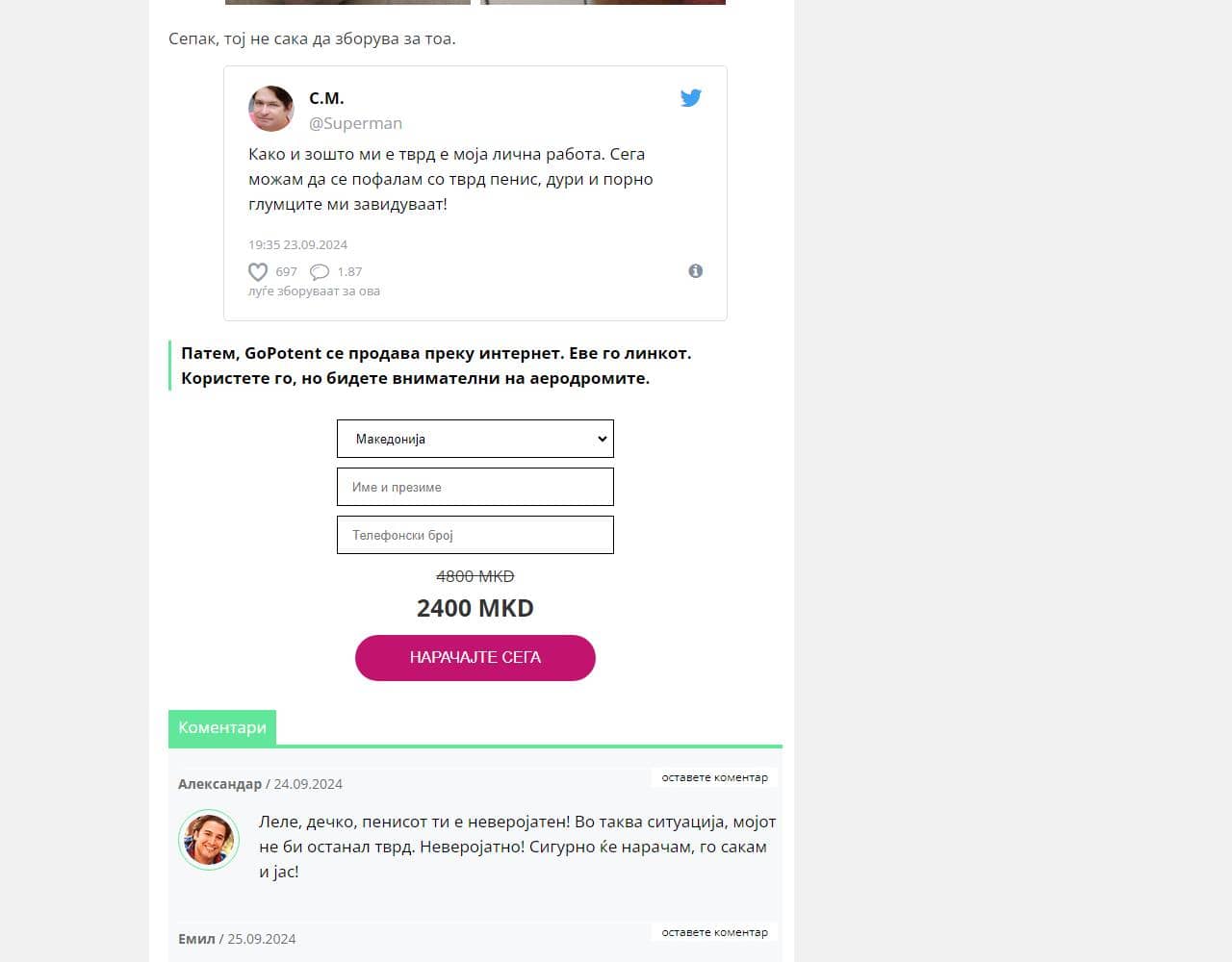The width and height of the screenshot is (1232, 962).
Task: Click the Име и презиме field
Action: (x=475, y=487)
